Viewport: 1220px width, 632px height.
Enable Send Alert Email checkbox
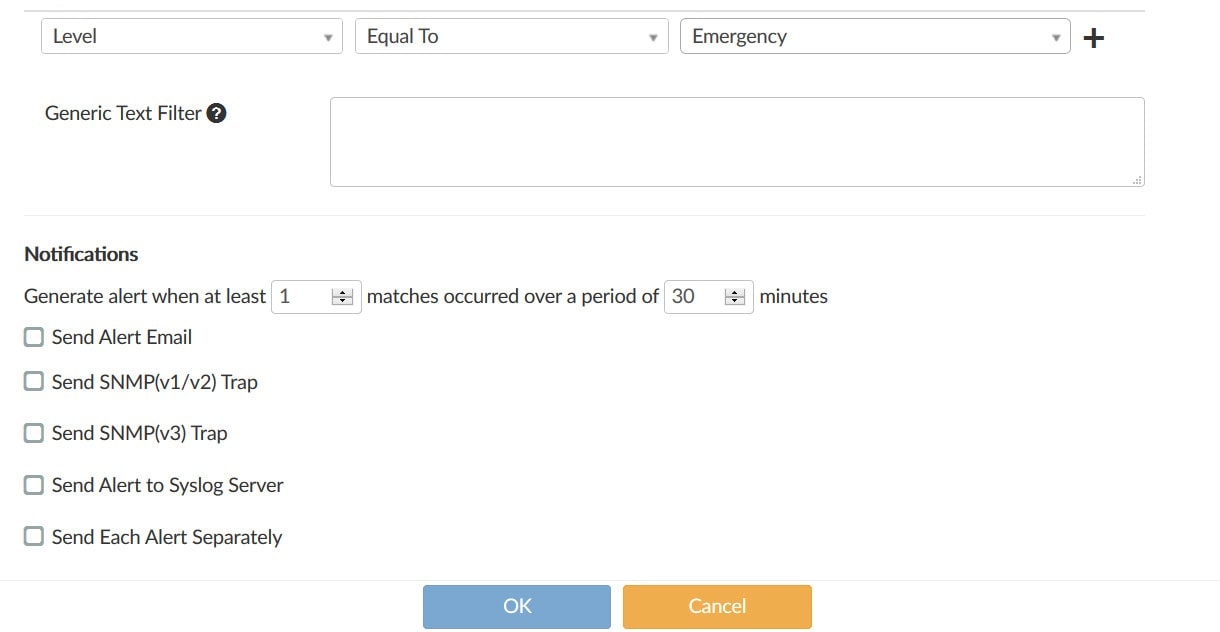tap(34, 337)
